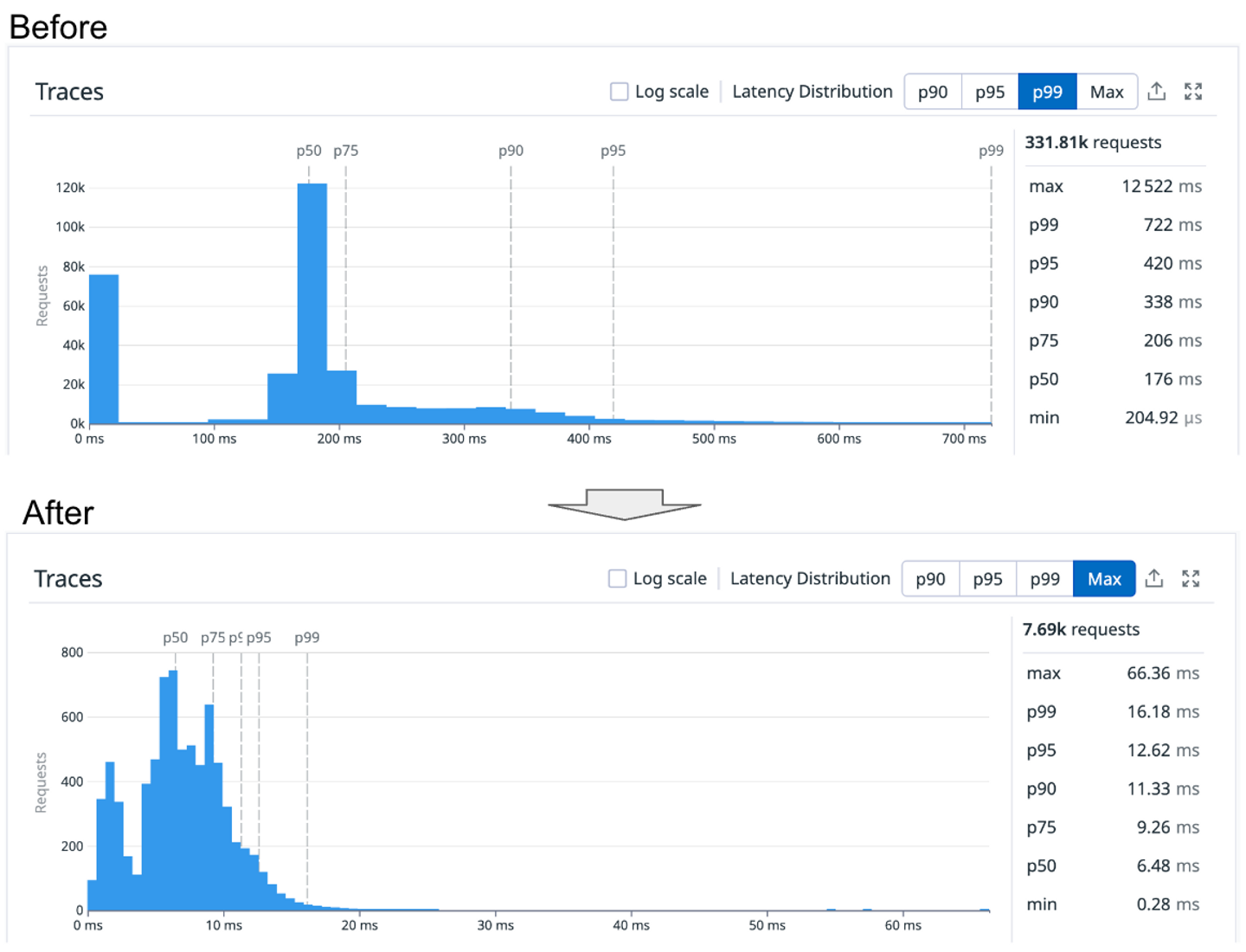Click the p50 marker in Before histogram
The width and height of the screenshot is (1246, 952).
pyautogui.click(x=309, y=151)
